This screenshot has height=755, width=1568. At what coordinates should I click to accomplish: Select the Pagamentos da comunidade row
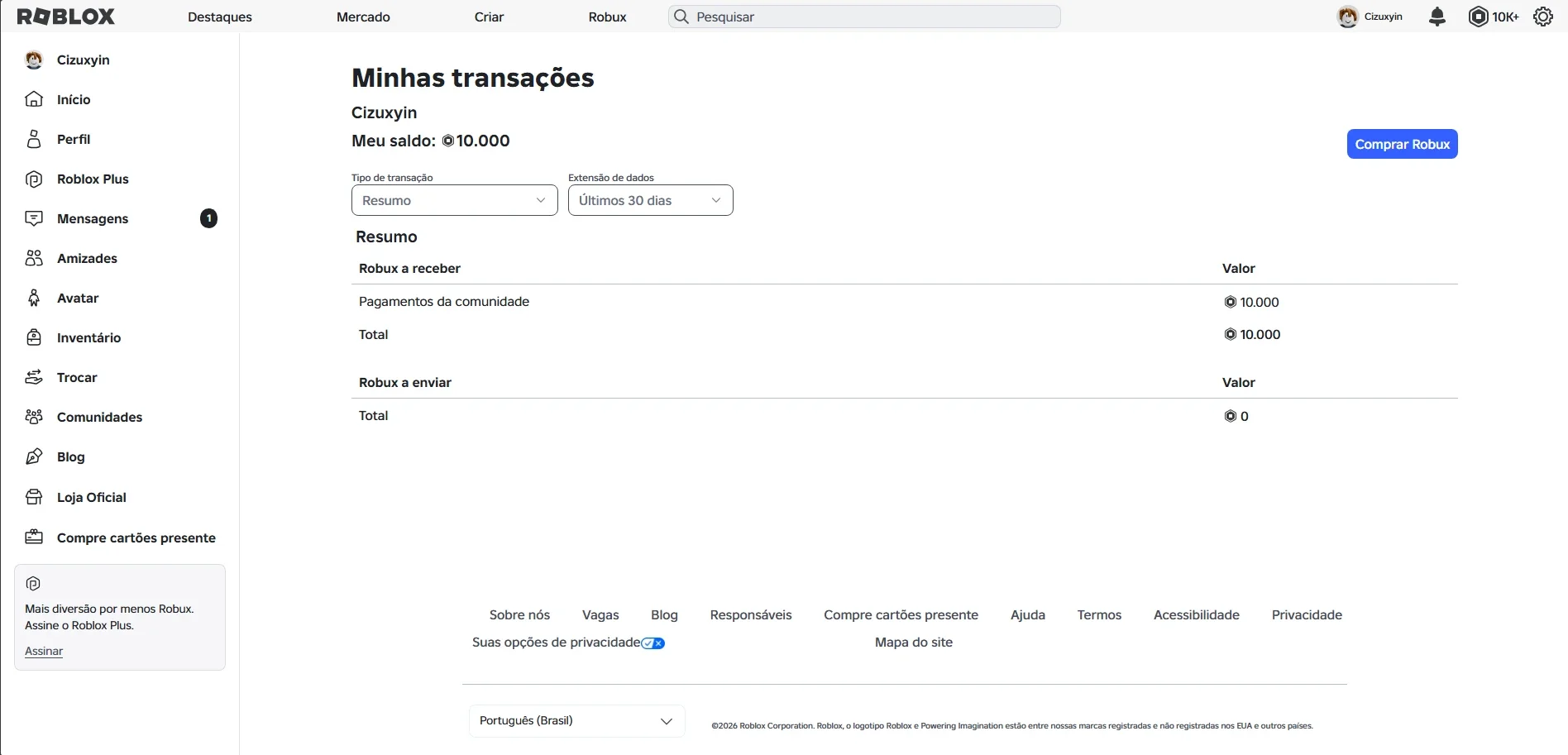click(x=904, y=302)
